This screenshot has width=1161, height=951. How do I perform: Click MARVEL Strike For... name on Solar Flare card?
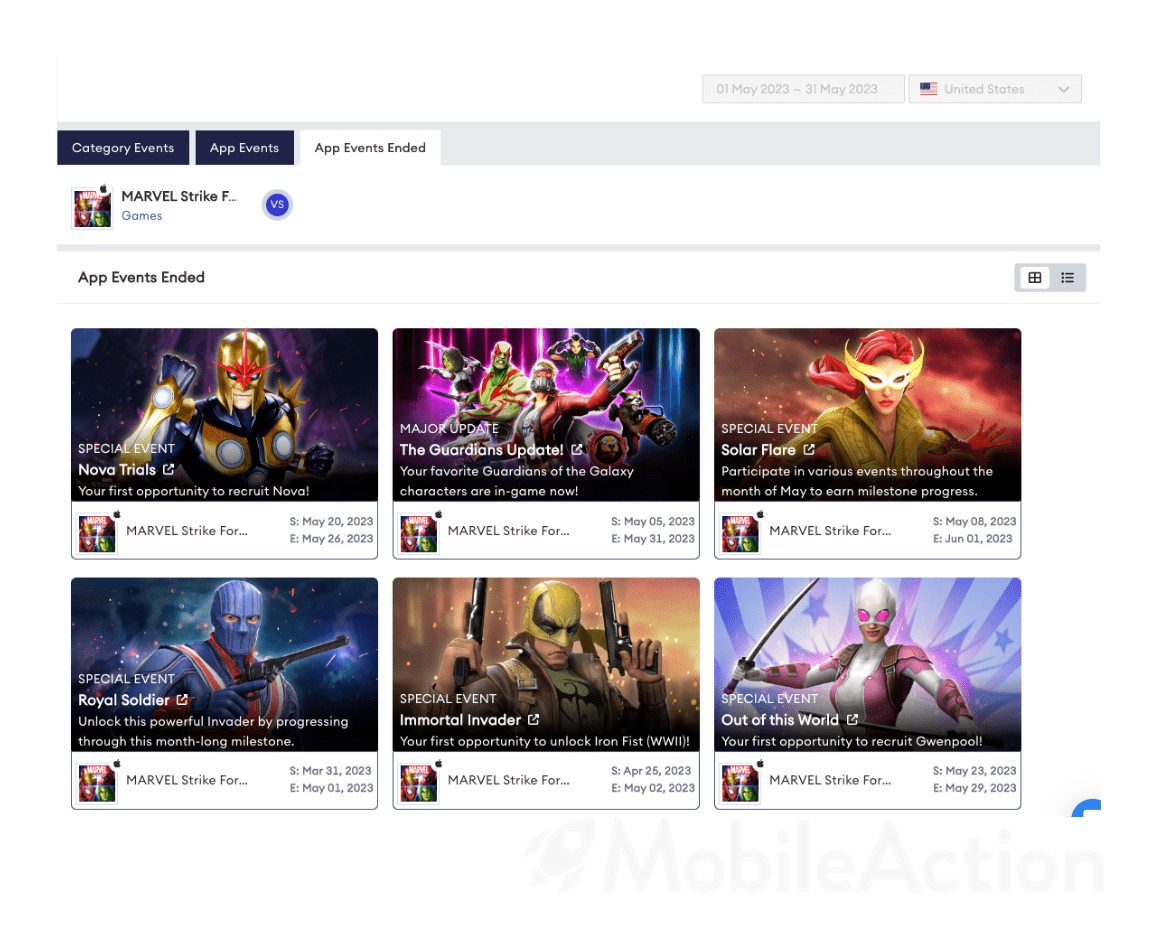pyautogui.click(x=829, y=530)
